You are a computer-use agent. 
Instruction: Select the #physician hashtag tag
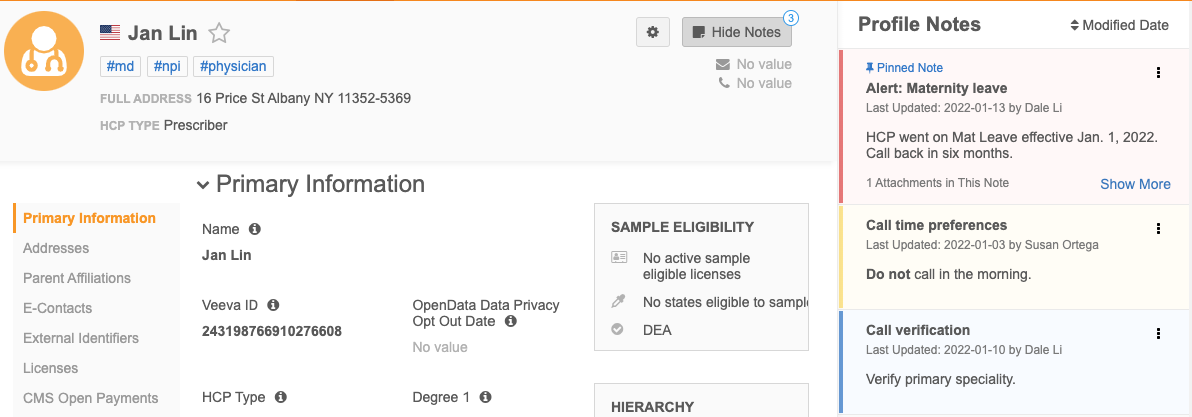[233, 66]
